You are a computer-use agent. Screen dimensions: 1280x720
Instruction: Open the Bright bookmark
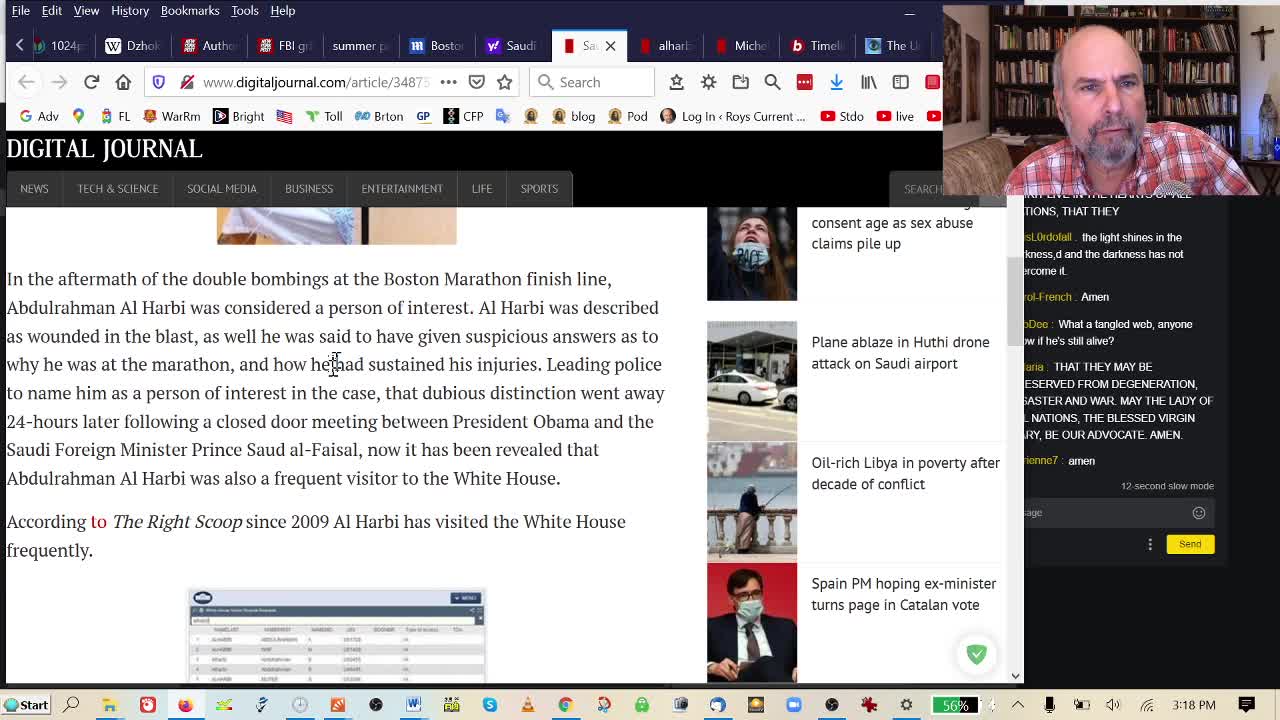click(238, 116)
